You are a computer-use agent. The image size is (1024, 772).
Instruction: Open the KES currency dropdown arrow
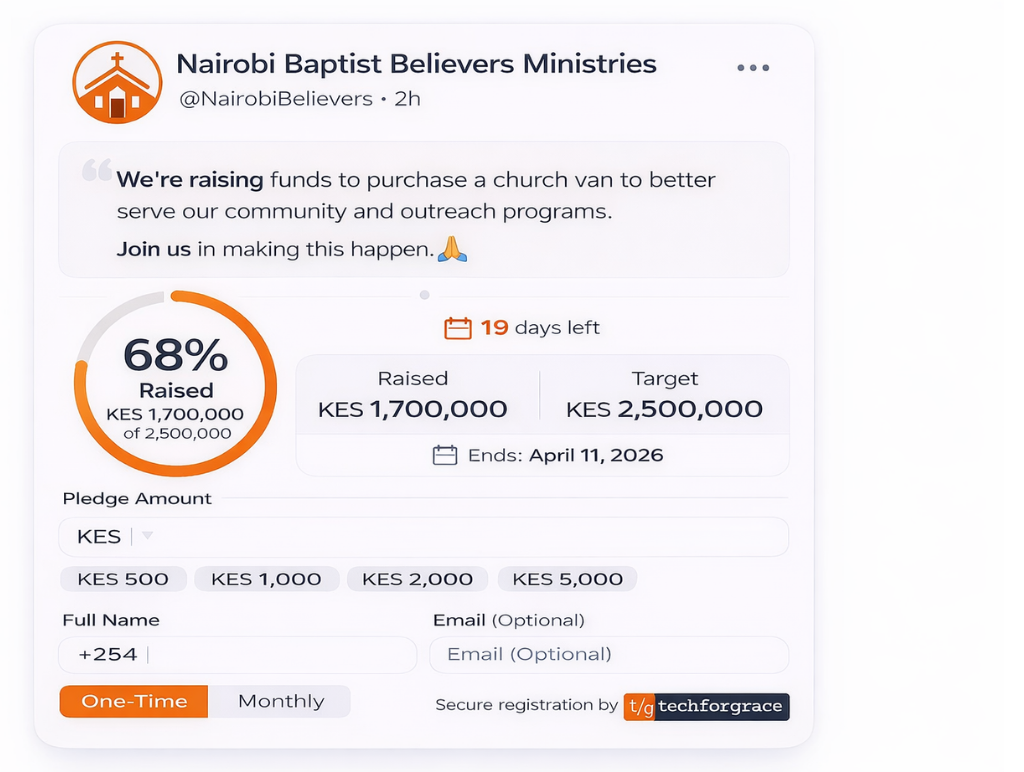[147, 536]
